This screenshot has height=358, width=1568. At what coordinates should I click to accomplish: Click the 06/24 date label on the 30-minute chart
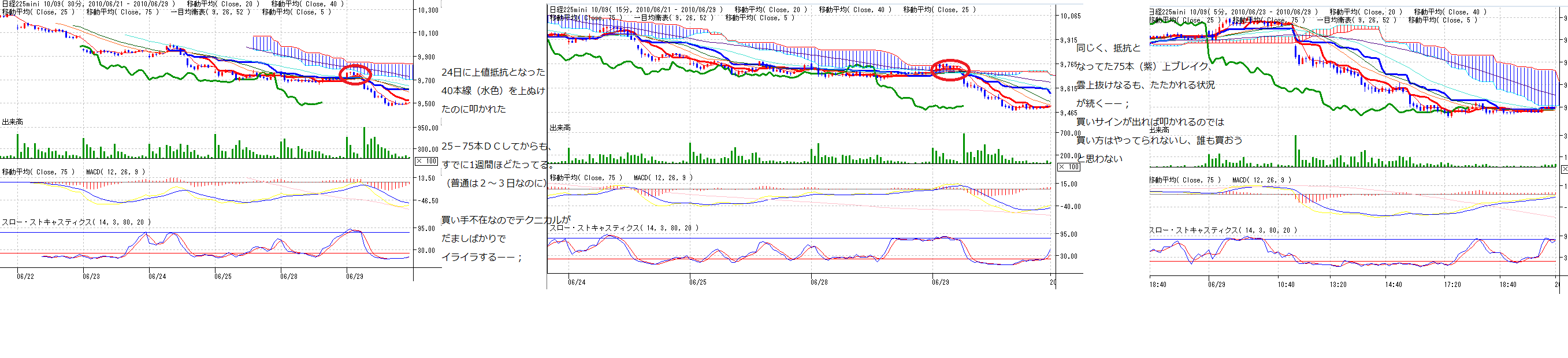(x=157, y=277)
